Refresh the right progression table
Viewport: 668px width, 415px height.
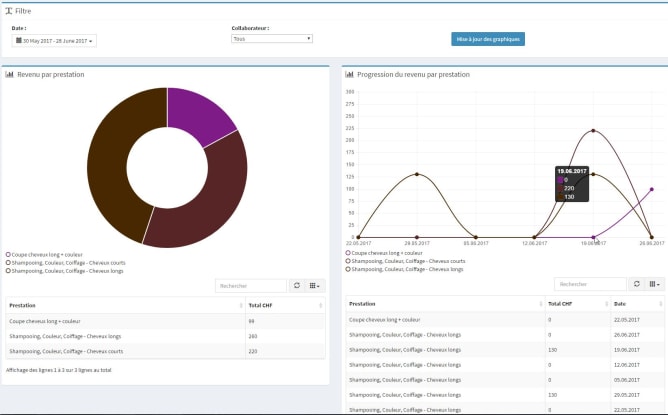[636, 284]
